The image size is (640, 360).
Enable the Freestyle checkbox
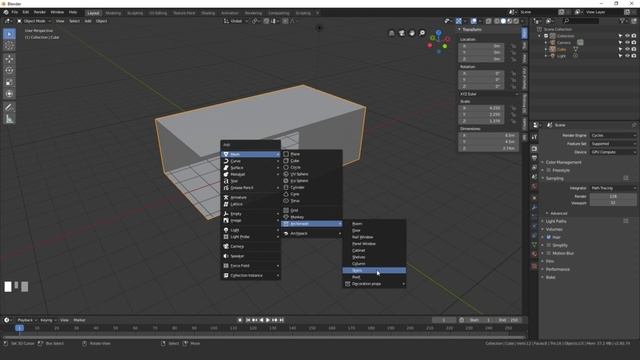(549, 170)
